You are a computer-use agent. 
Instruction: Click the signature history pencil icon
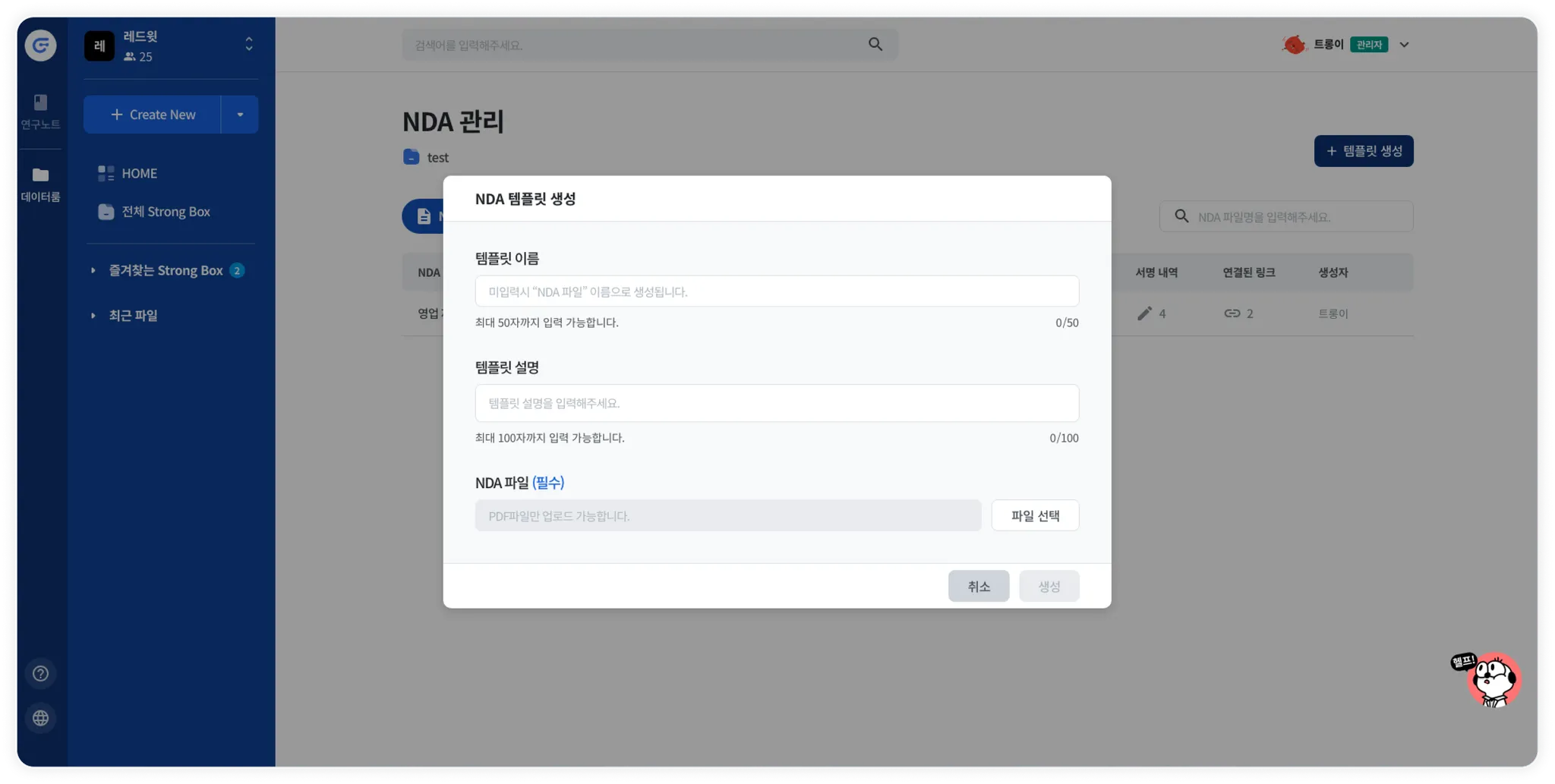(1144, 313)
